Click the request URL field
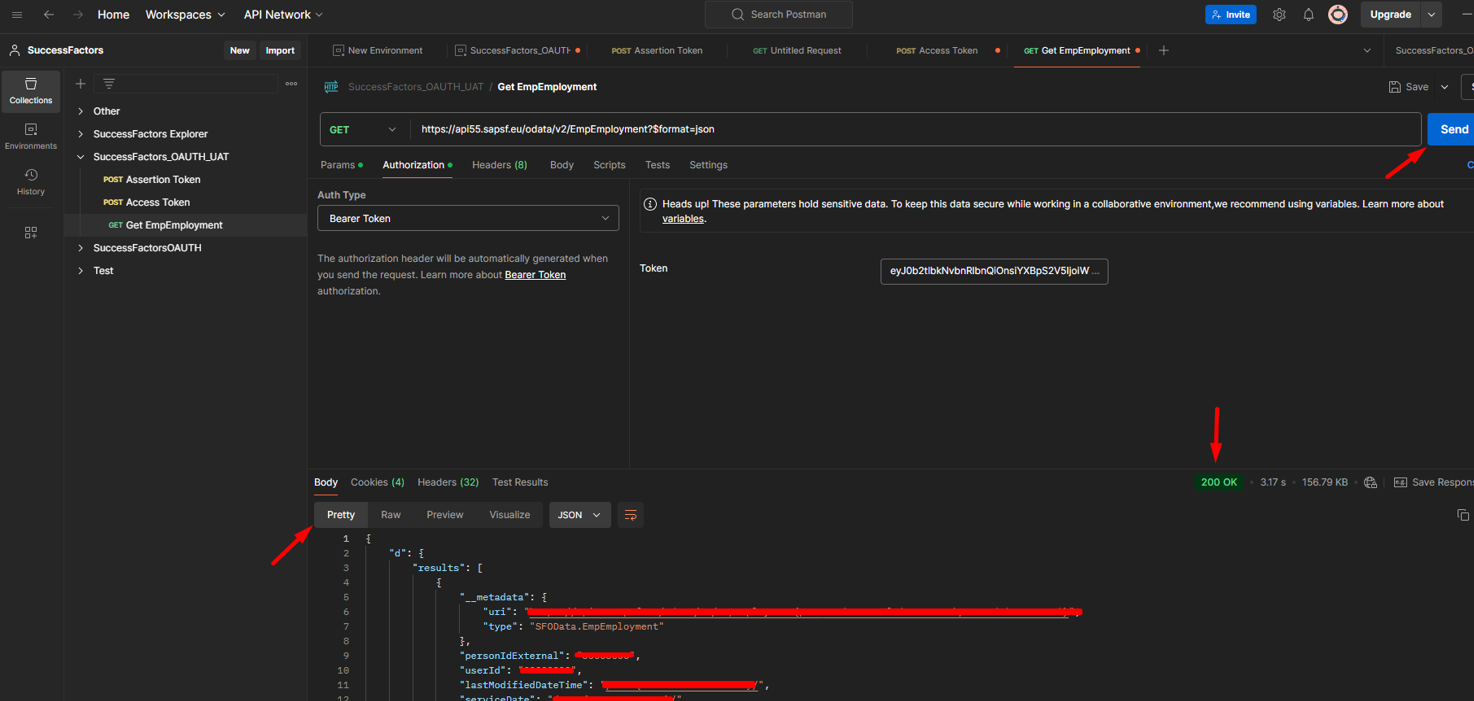This screenshot has width=1474, height=701. coord(916,129)
